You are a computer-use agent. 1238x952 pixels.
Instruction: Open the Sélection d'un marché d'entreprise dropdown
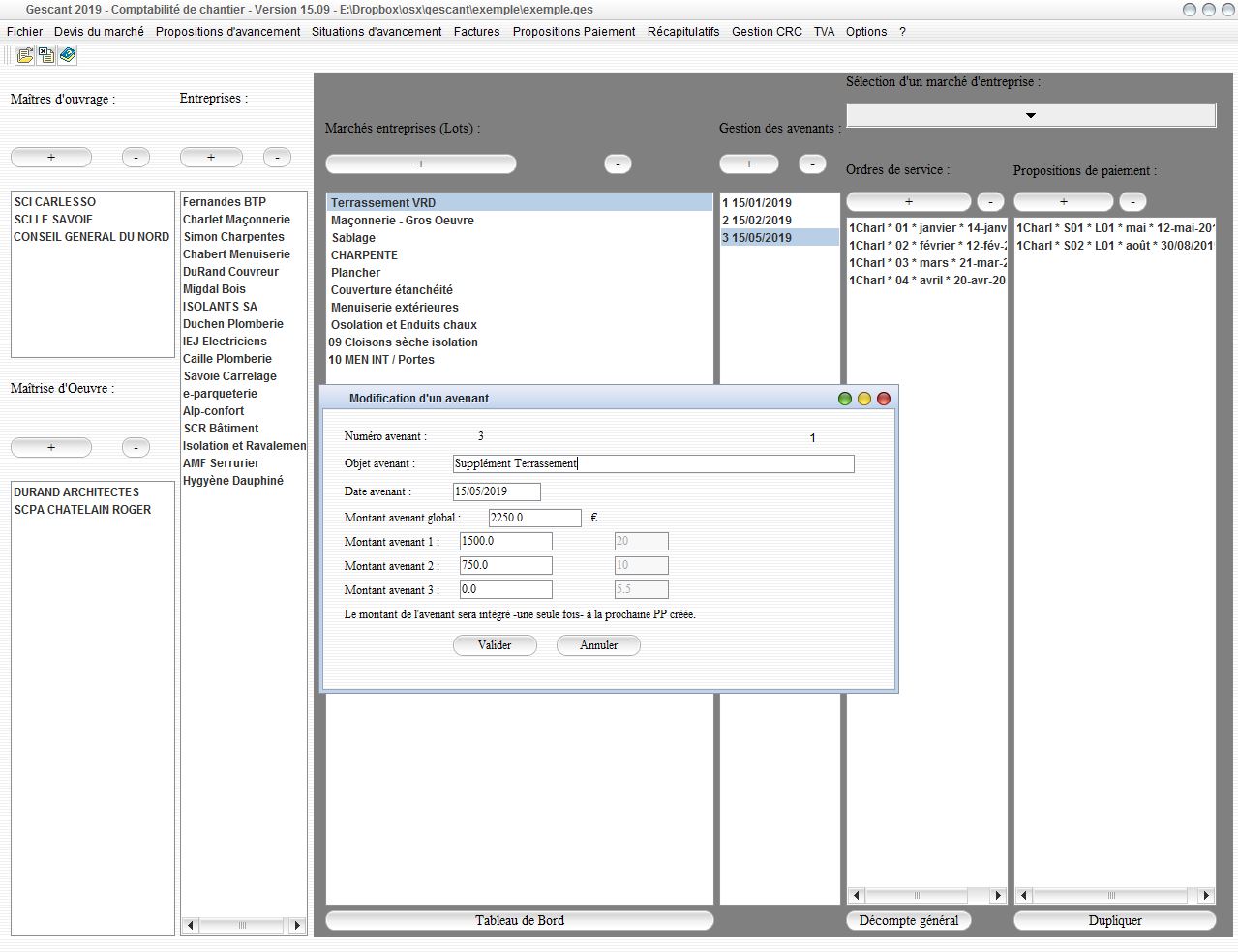click(x=1031, y=115)
